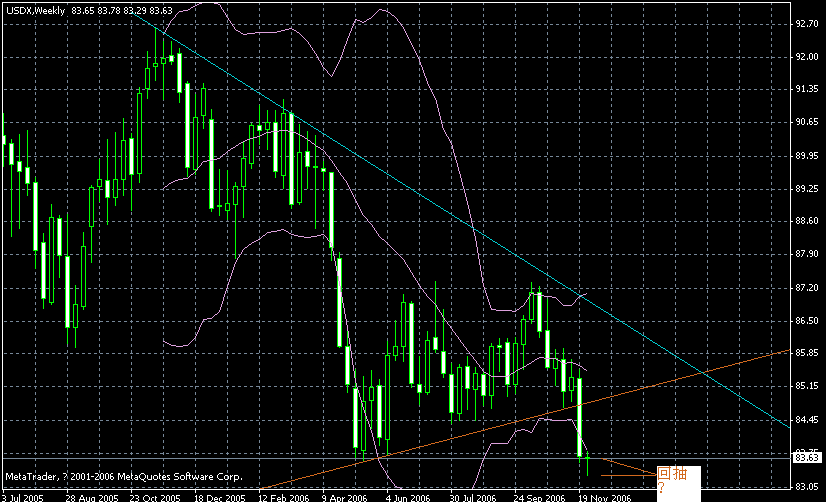Select the 23 Oct 2005 time axis label

[155, 498]
